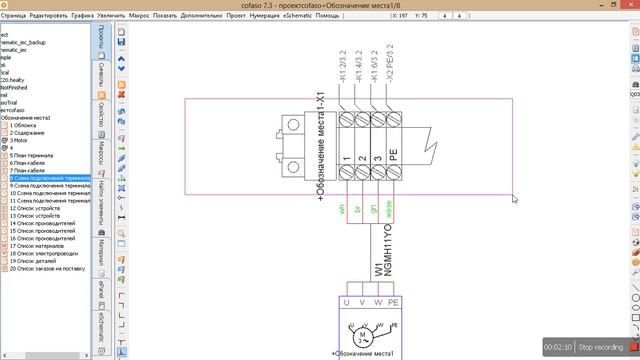Go to previous page with up arrow

tap(121, 59)
